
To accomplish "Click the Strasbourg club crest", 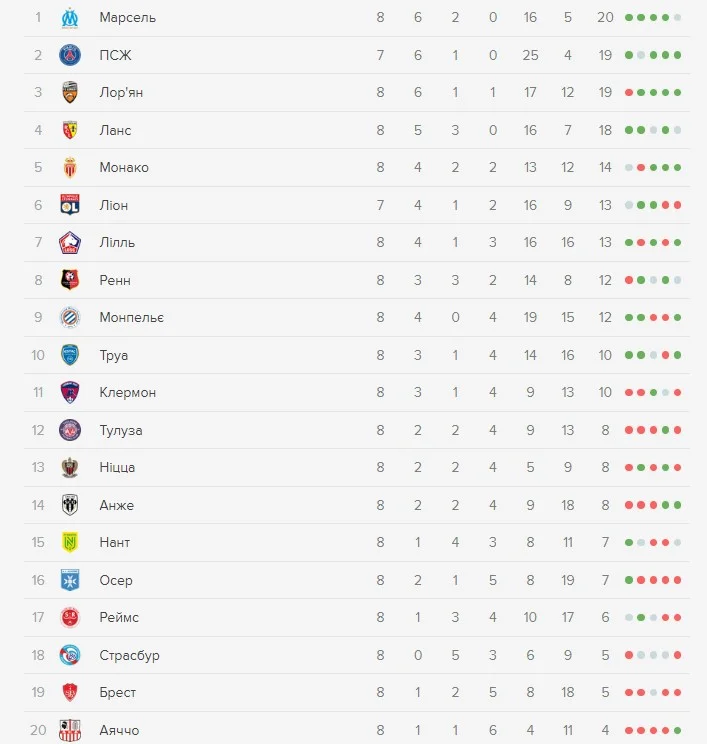I will pyautogui.click(x=70, y=655).
